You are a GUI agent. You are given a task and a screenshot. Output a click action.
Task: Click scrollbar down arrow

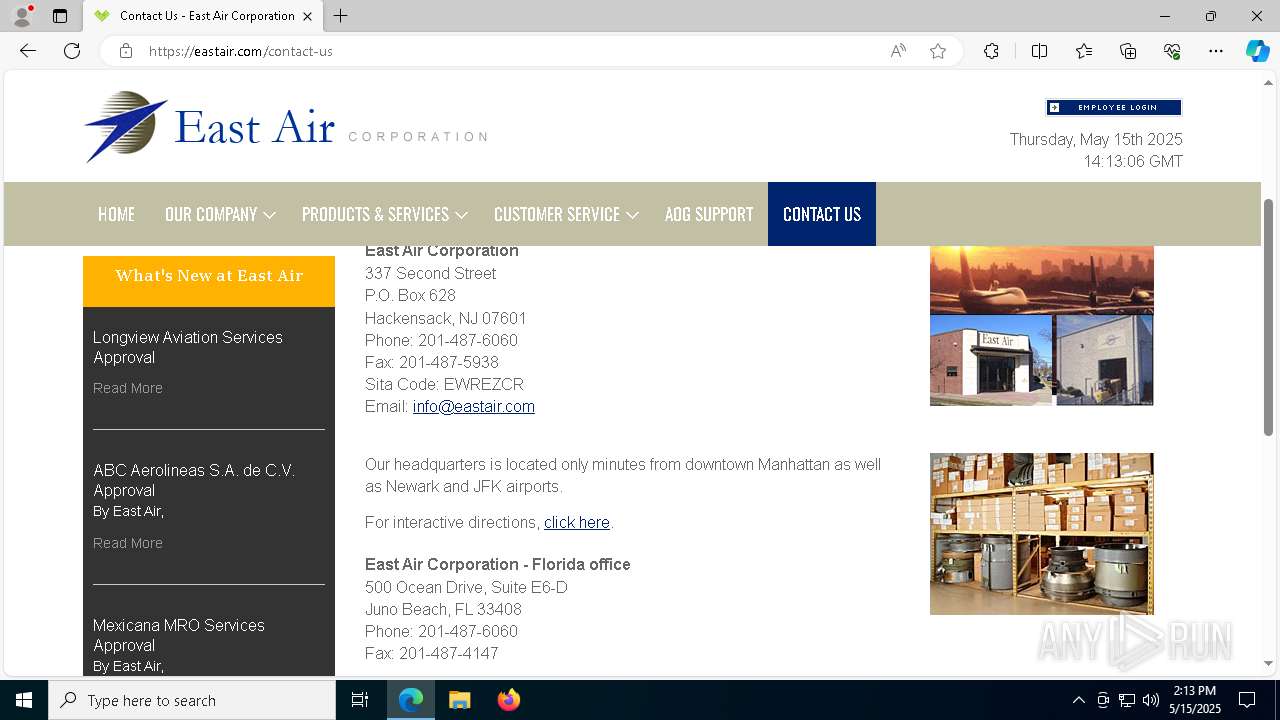pos(1269,663)
